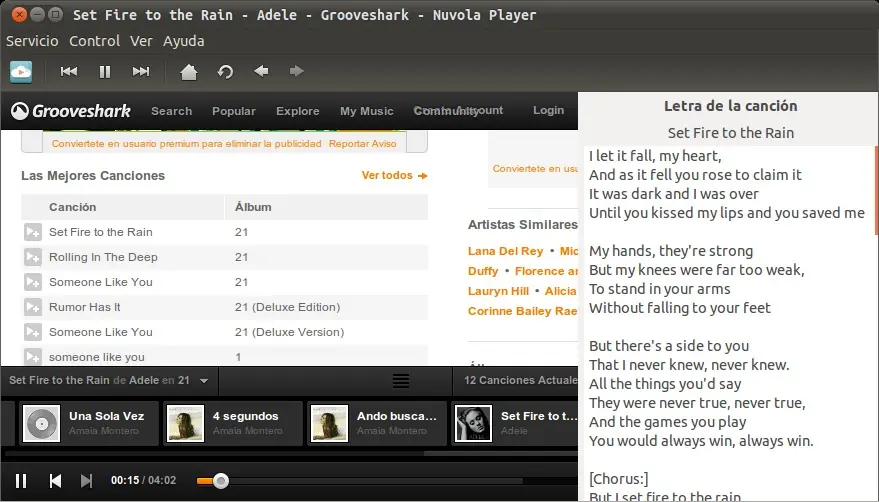Open similar artist Alicia
The height and width of the screenshot is (502, 879).
[561, 291]
